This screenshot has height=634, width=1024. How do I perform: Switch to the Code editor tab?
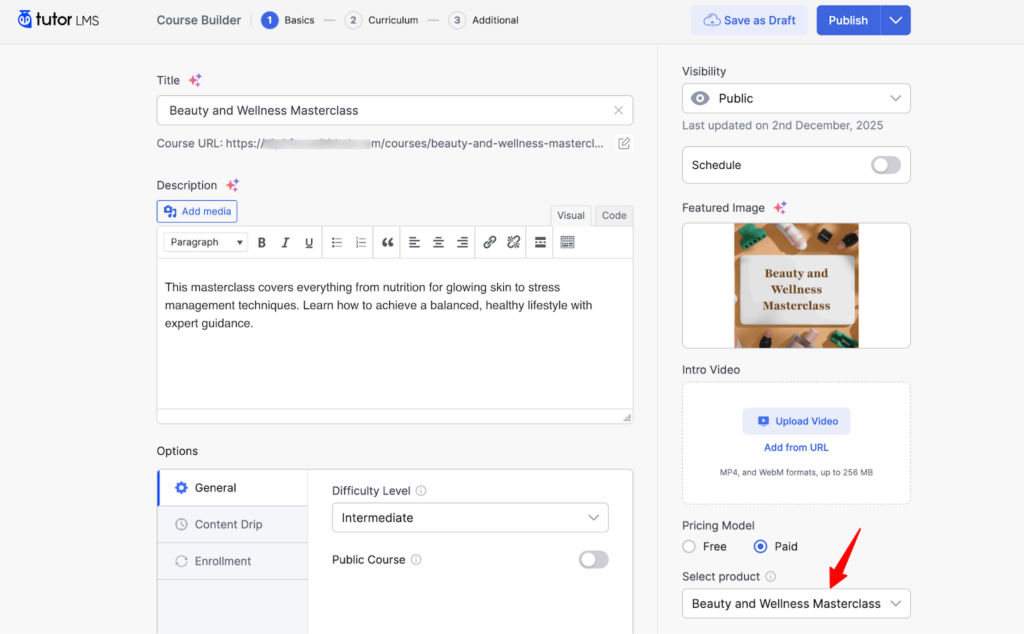[614, 216]
